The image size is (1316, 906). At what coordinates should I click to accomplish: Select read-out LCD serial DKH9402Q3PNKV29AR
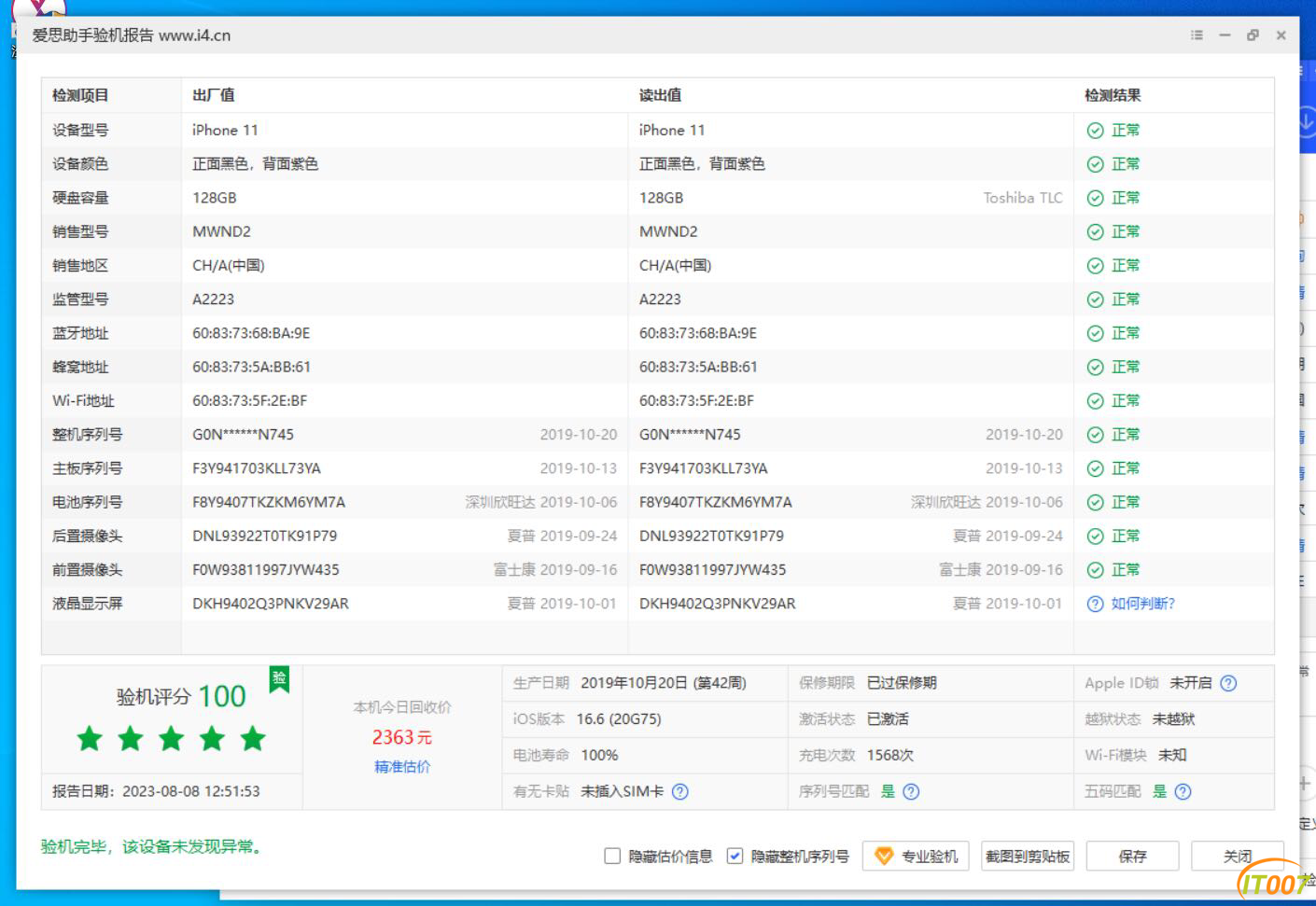click(x=718, y=604)
